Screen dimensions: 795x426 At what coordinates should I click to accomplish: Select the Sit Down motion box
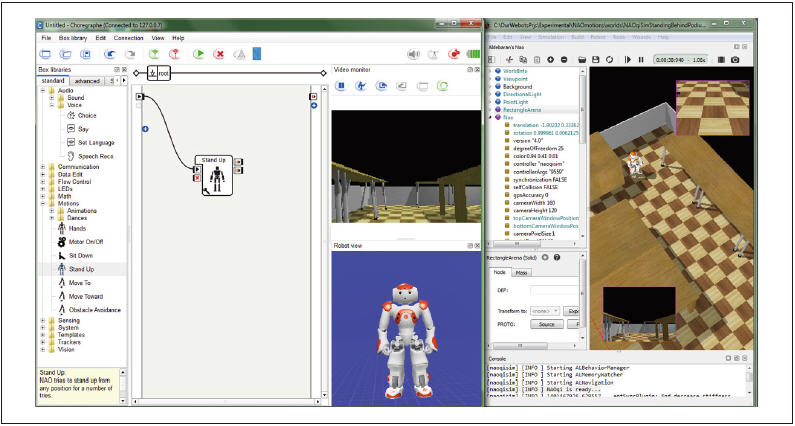coord(82,256)
